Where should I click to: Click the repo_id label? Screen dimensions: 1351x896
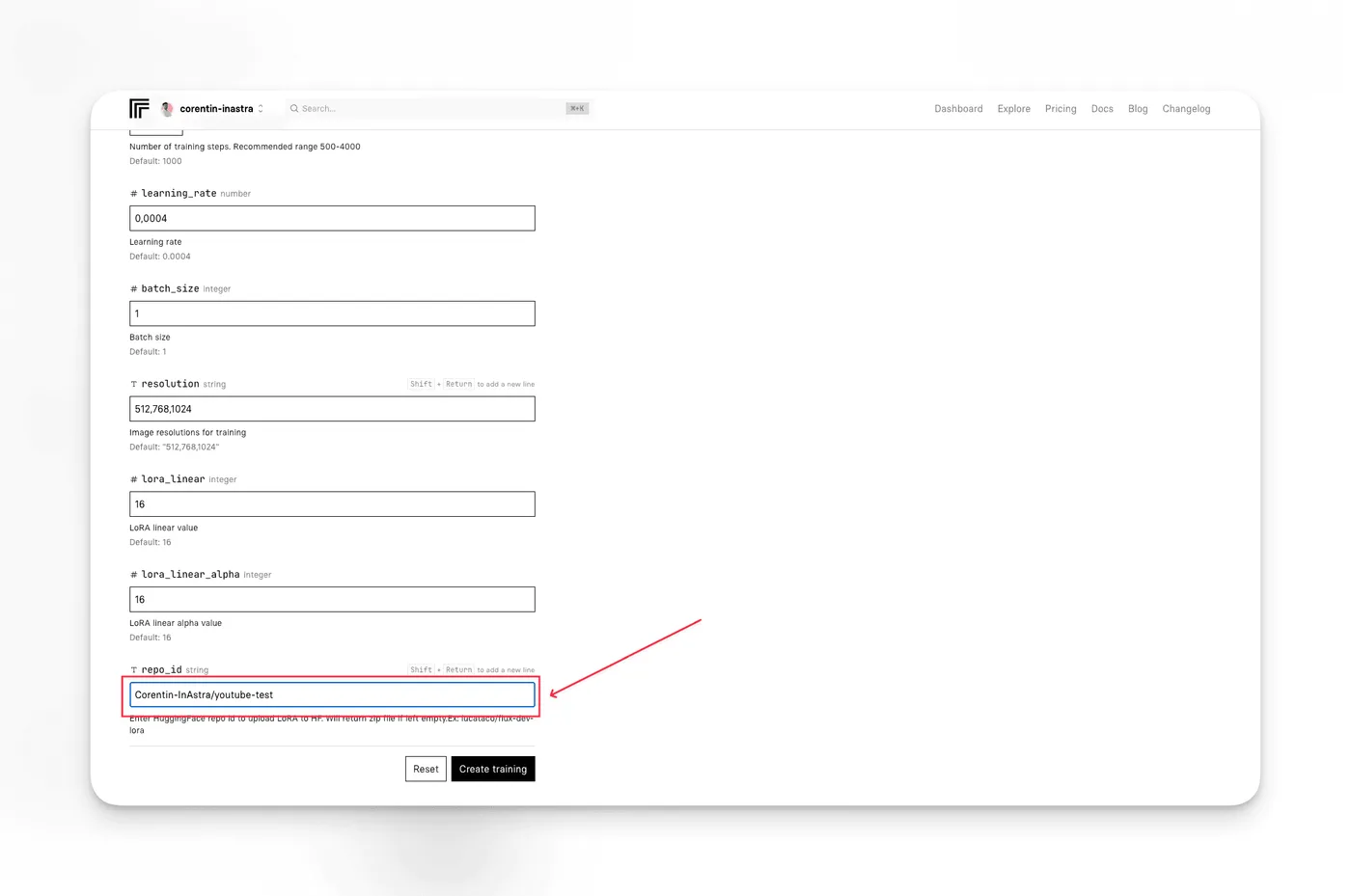click(161, 669)
